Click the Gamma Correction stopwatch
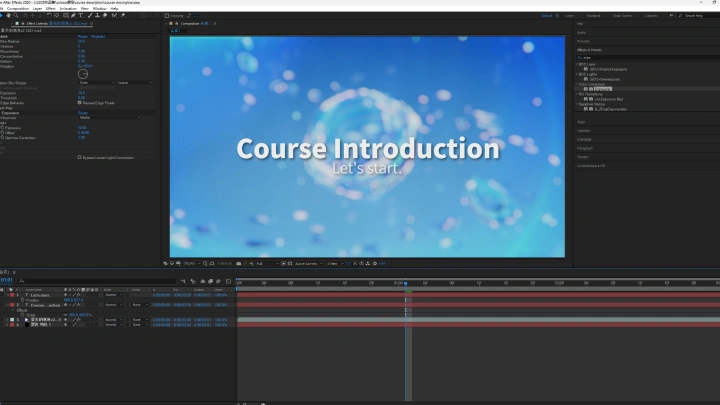720x405 pixels. (2, 137)
